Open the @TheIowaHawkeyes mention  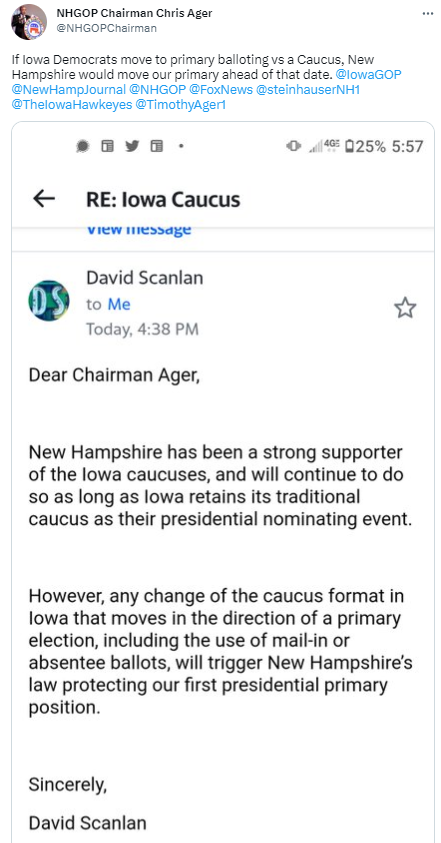tap(72, 105)
